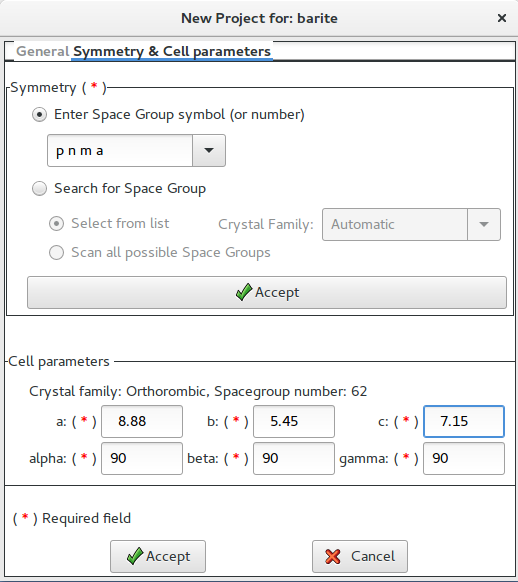Switch to the General tab
The height and width of the screenshot is (582, 518).
[x=43, y=51]
